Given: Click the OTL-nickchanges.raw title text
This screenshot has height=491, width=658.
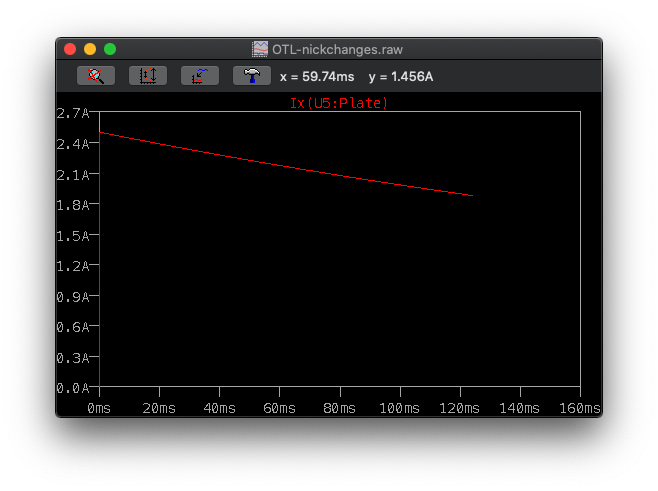Looking at the screenshot, I should tap(337, 50).
